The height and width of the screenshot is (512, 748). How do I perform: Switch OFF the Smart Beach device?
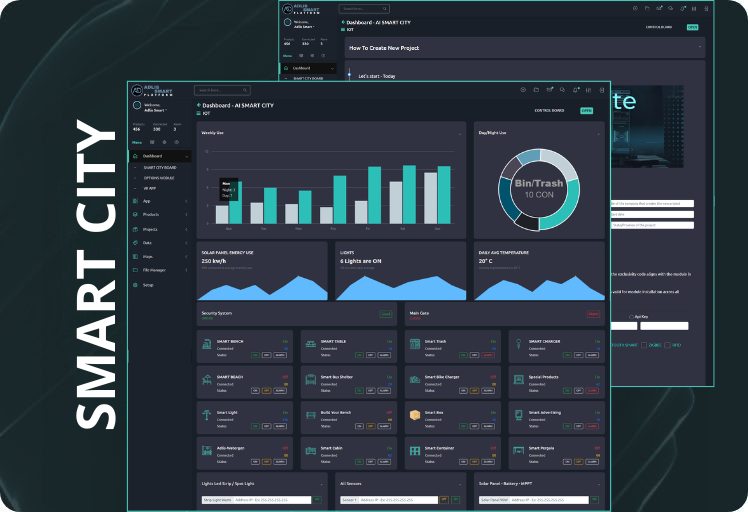pyautogui.click(x=267, y=390)
